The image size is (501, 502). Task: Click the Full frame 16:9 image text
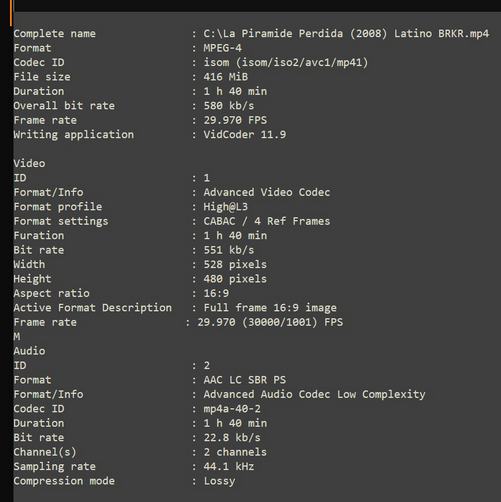[270, 308]
